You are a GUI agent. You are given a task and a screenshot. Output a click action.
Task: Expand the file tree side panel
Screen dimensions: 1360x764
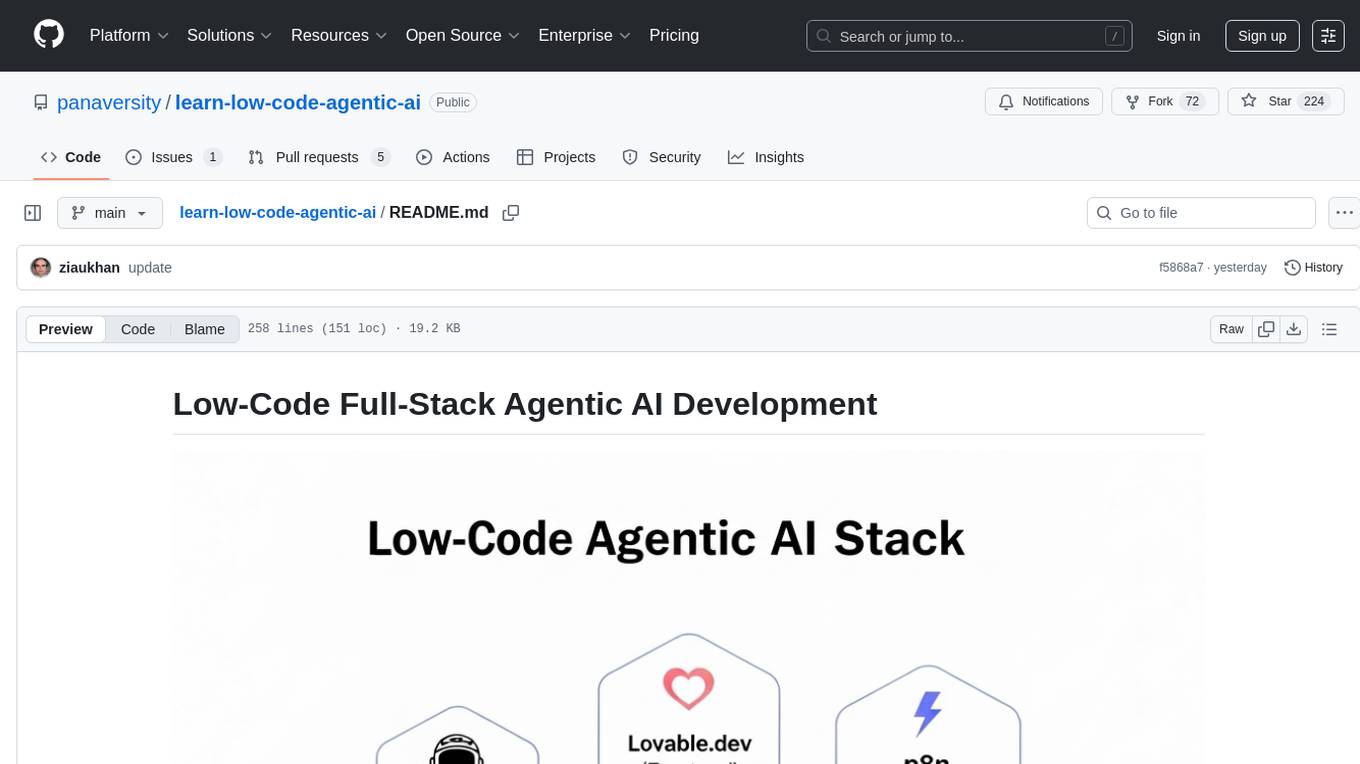(x=33, y=213)
